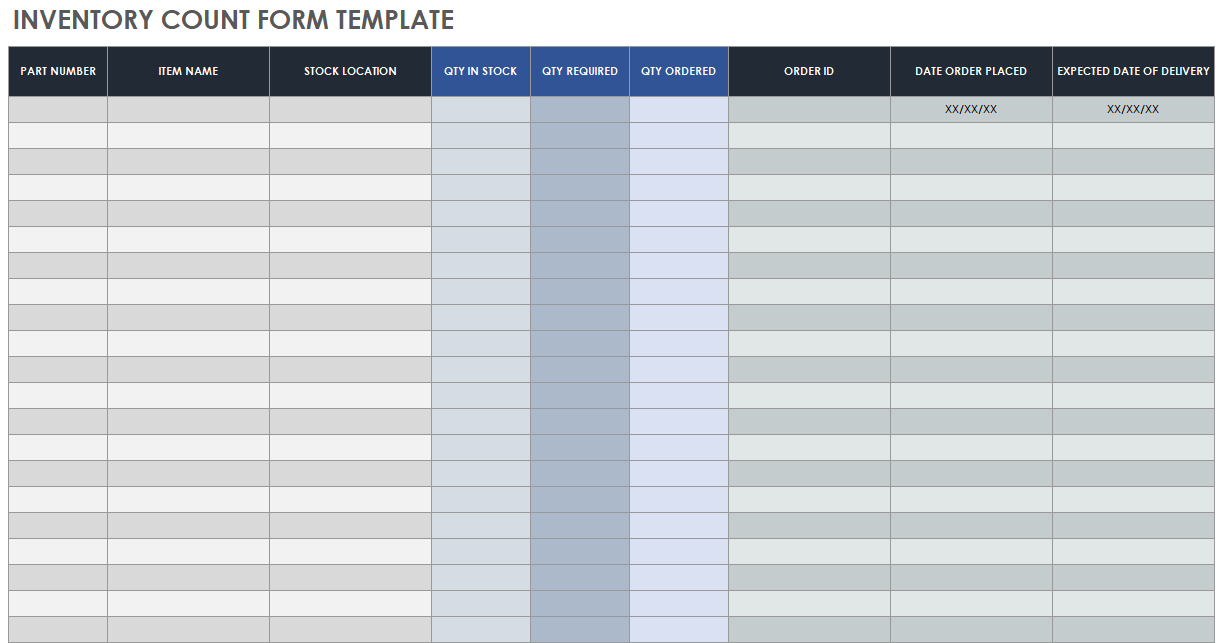Select first empty Part Number cell
1227x643 pixels.
[x=58, y=110]
